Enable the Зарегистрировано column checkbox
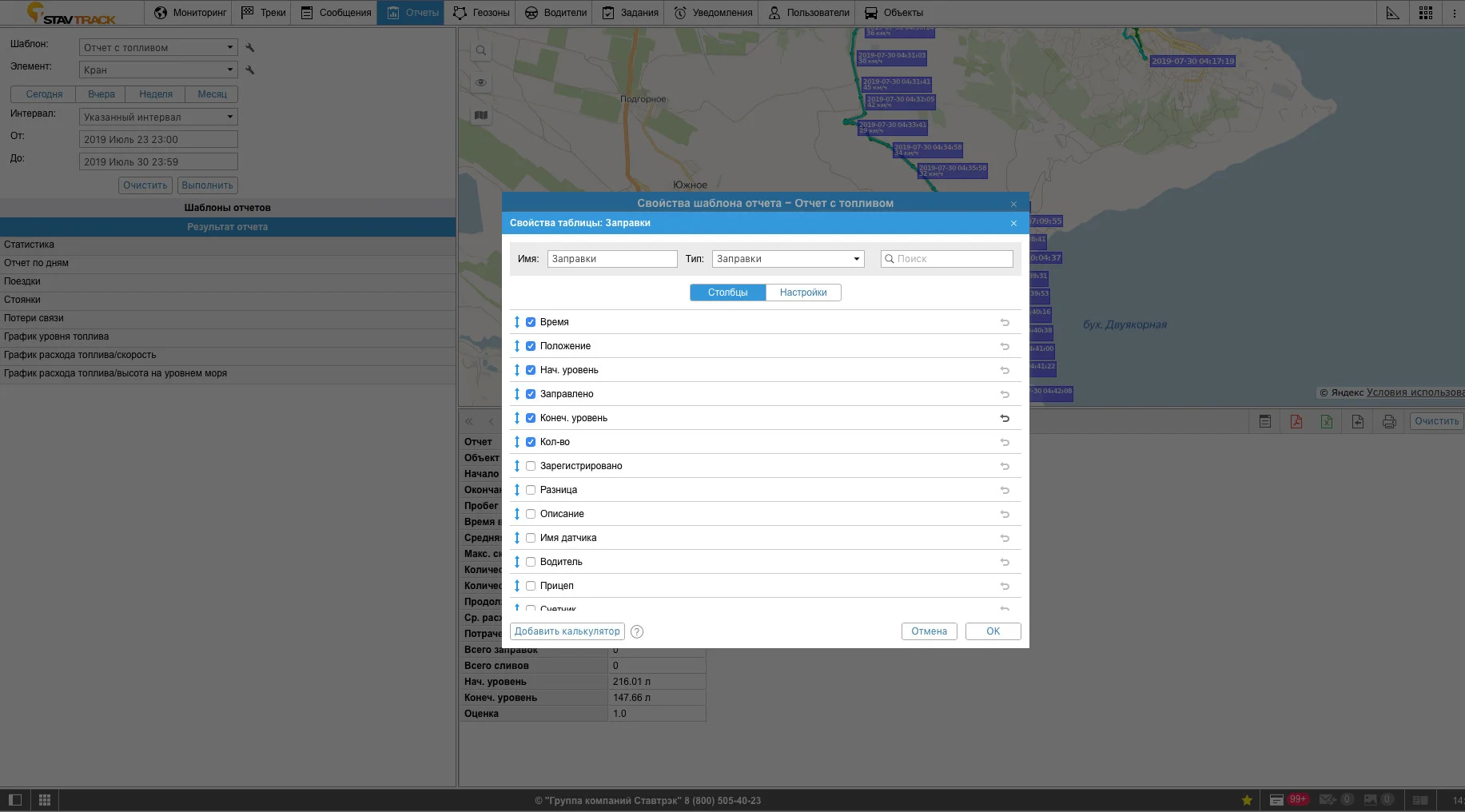The image size is (1465, 812). [531, 466]
